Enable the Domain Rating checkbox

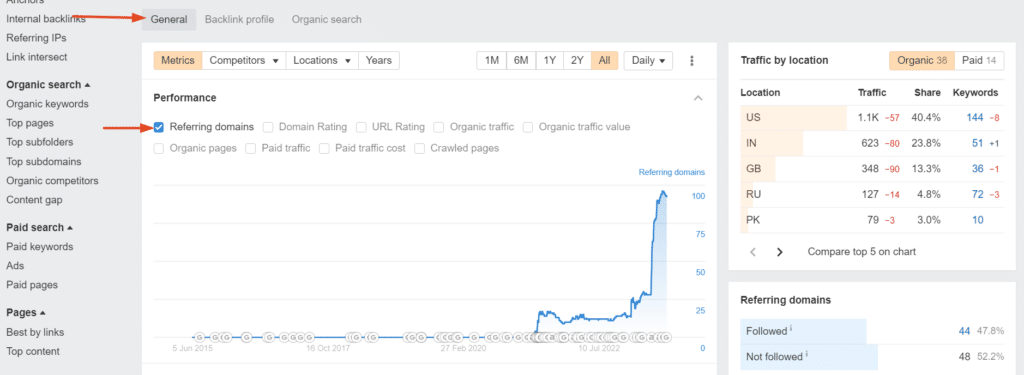point(268,127)
